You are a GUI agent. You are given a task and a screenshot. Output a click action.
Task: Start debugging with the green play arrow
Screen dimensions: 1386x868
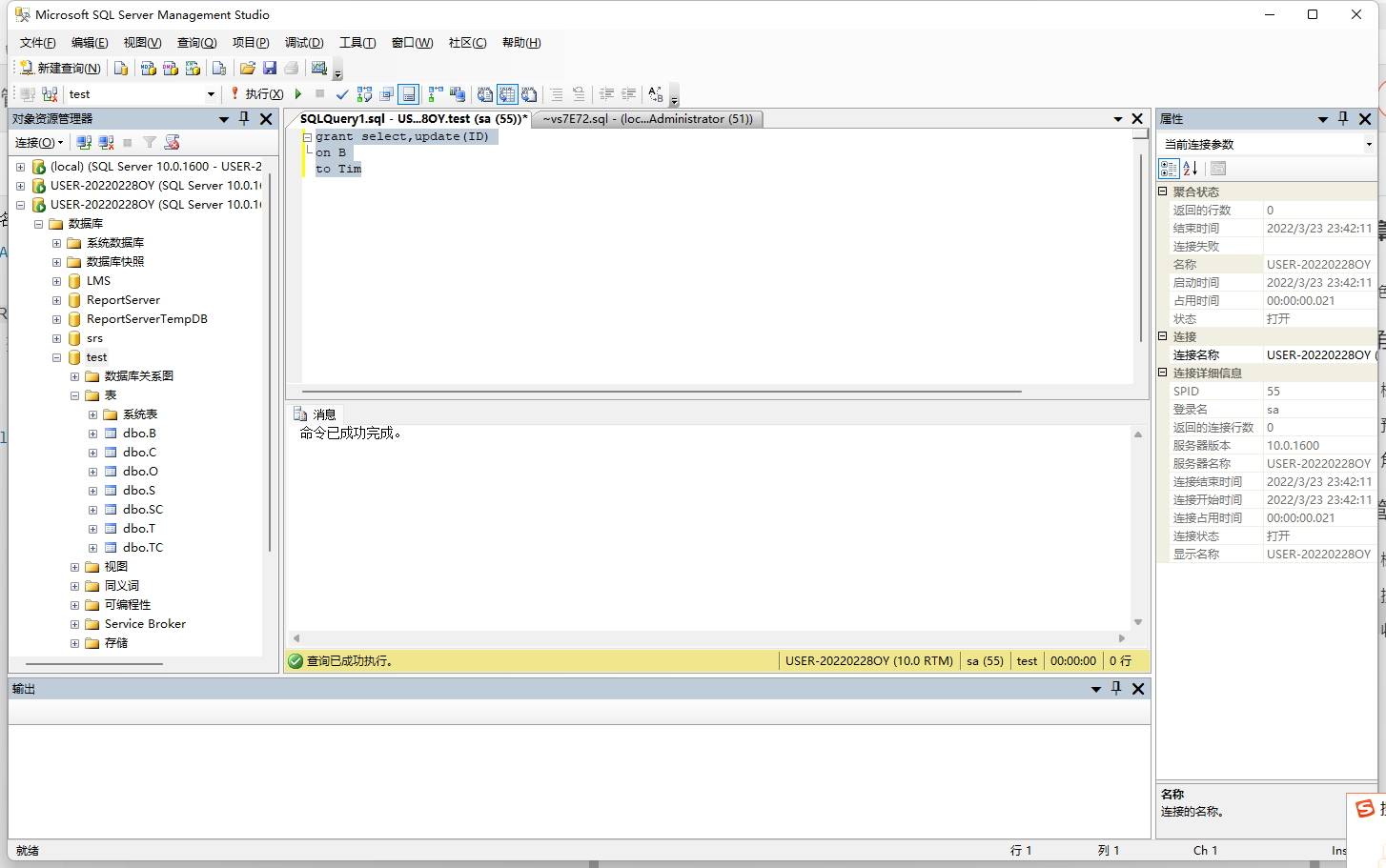coord(298,94)
